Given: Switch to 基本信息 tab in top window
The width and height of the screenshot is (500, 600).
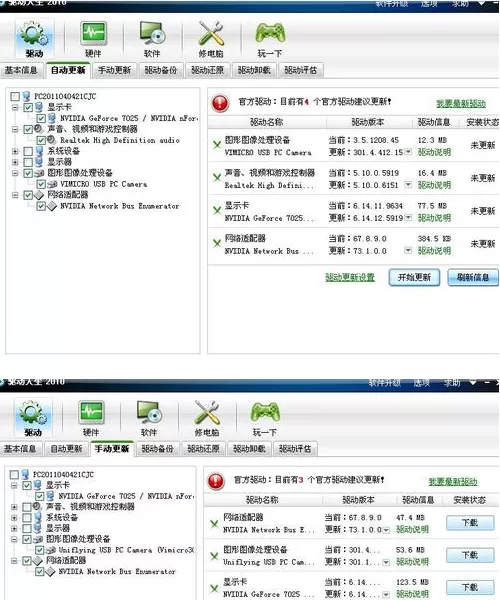Looking at the screenshot, I should [21, 70].
